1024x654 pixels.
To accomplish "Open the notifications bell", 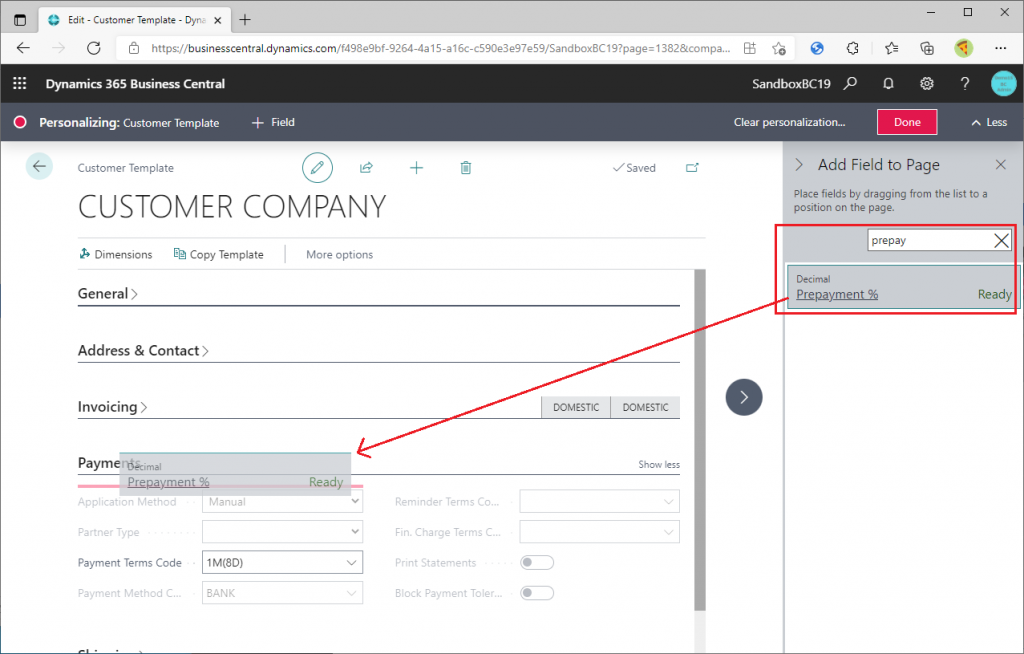I will pos(888,84).
